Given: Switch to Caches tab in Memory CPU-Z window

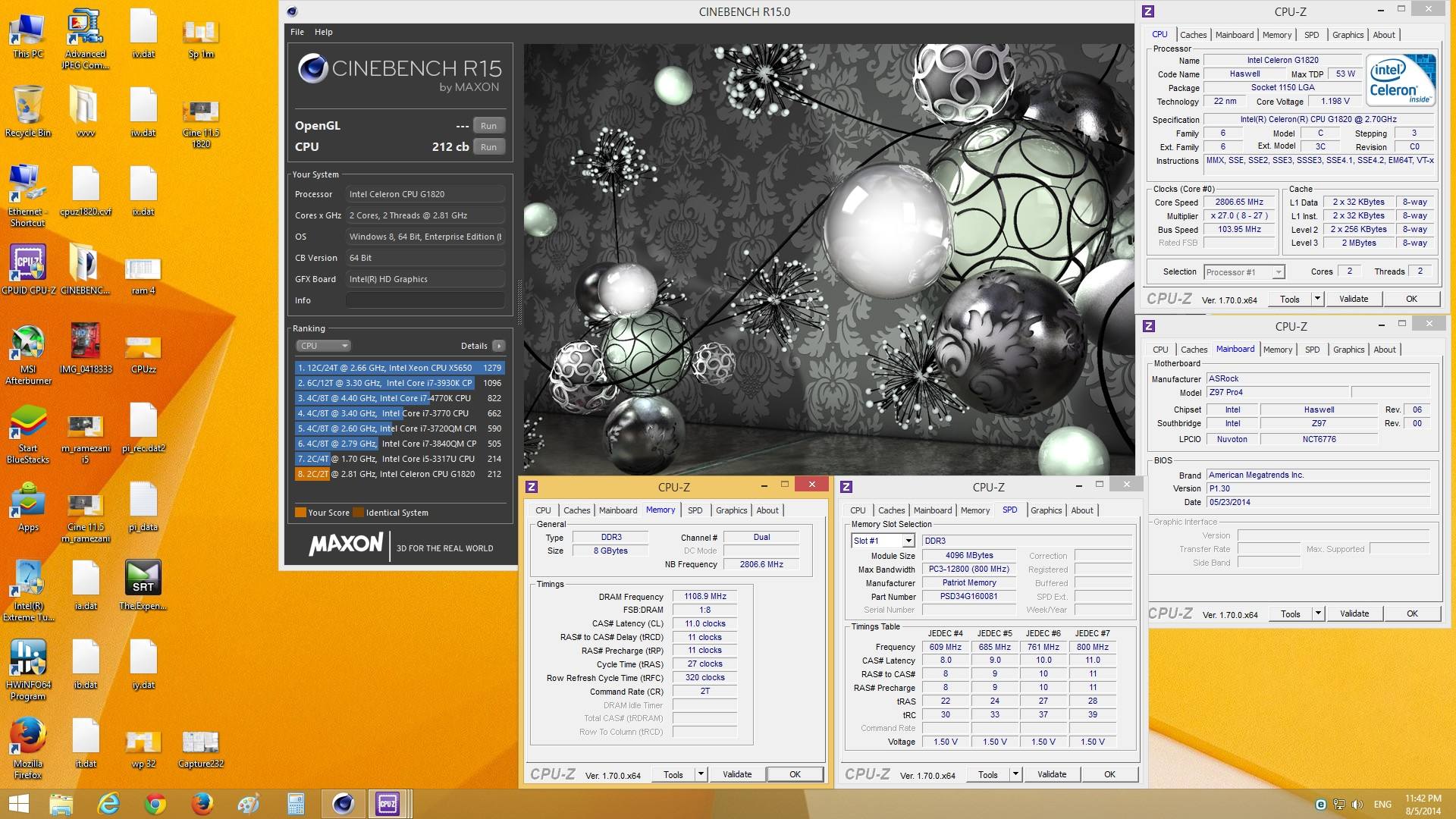Looking at the screenshot, I should (x=577, y=510).
